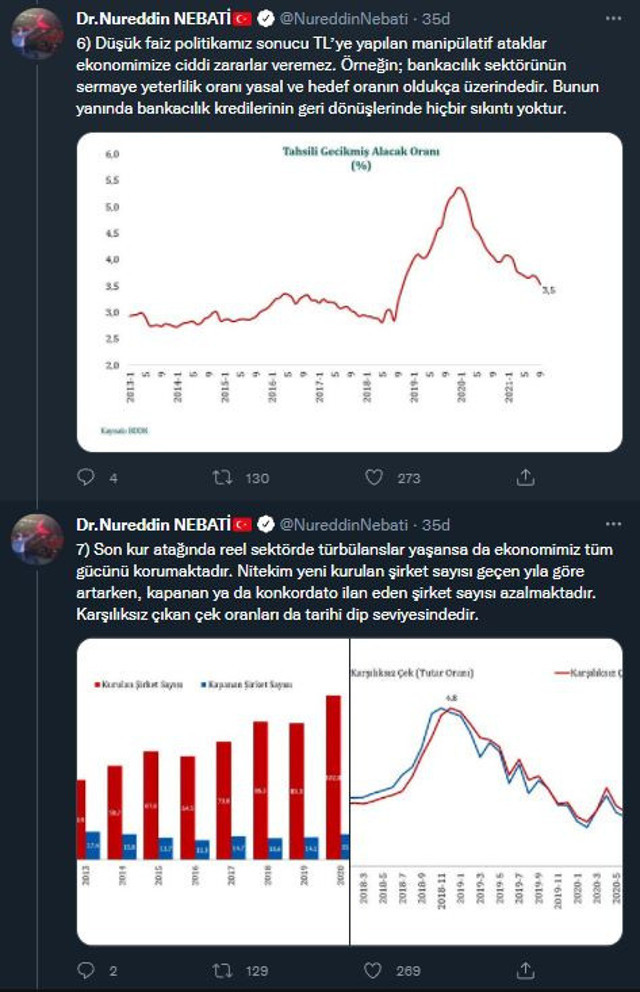Open @NureddinNebati handle on second tweet
The height and width of the screenshot is (992, 640).
point(344,524)
